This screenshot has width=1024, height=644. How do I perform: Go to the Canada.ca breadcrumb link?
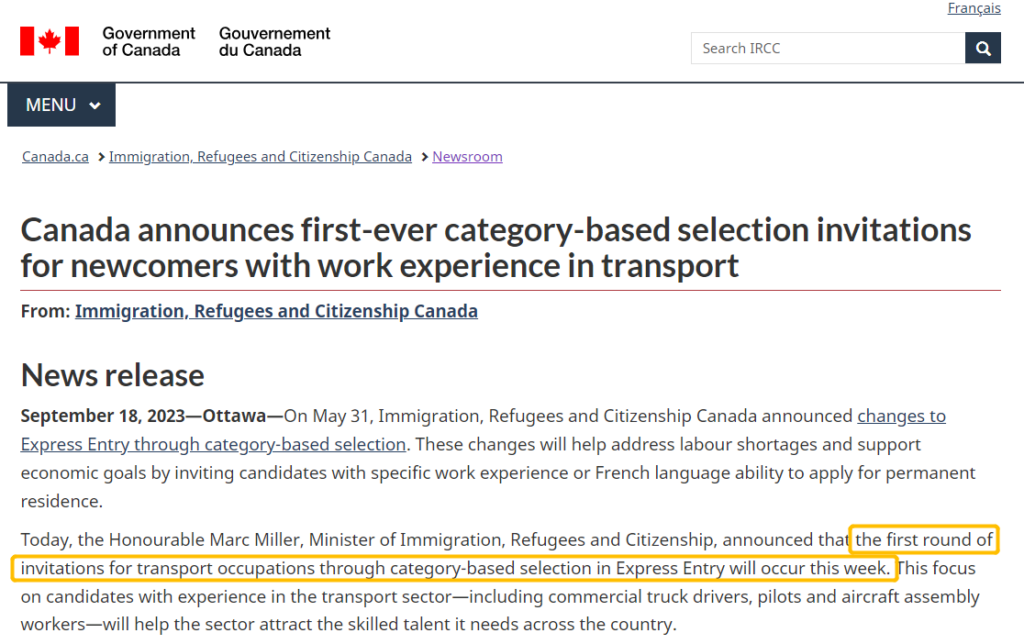[56, 157]
